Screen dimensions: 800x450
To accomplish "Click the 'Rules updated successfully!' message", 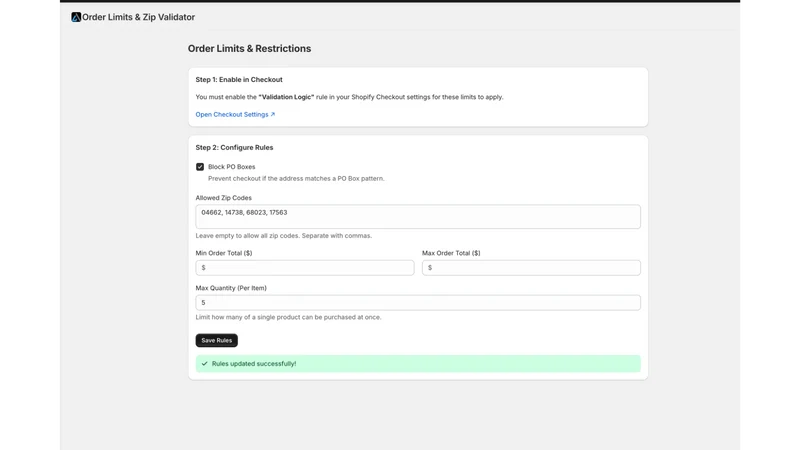I will 254,364.
